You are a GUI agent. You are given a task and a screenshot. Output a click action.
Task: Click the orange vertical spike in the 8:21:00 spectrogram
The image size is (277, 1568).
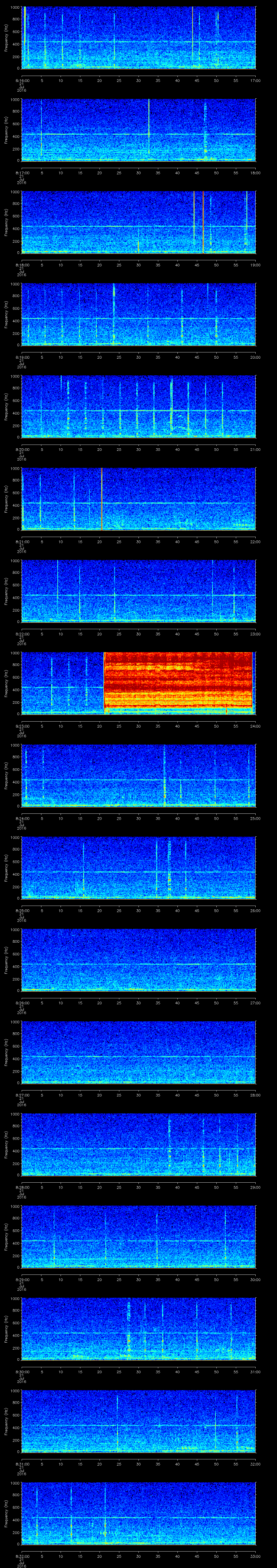pyautogui.click(x=101, y=499)
